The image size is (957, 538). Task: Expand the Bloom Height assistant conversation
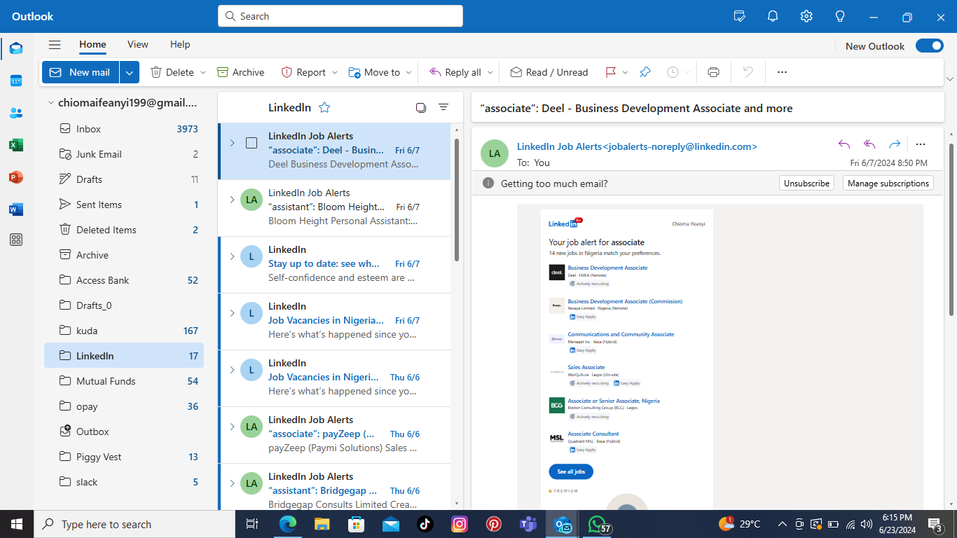[x=232, y=200]
